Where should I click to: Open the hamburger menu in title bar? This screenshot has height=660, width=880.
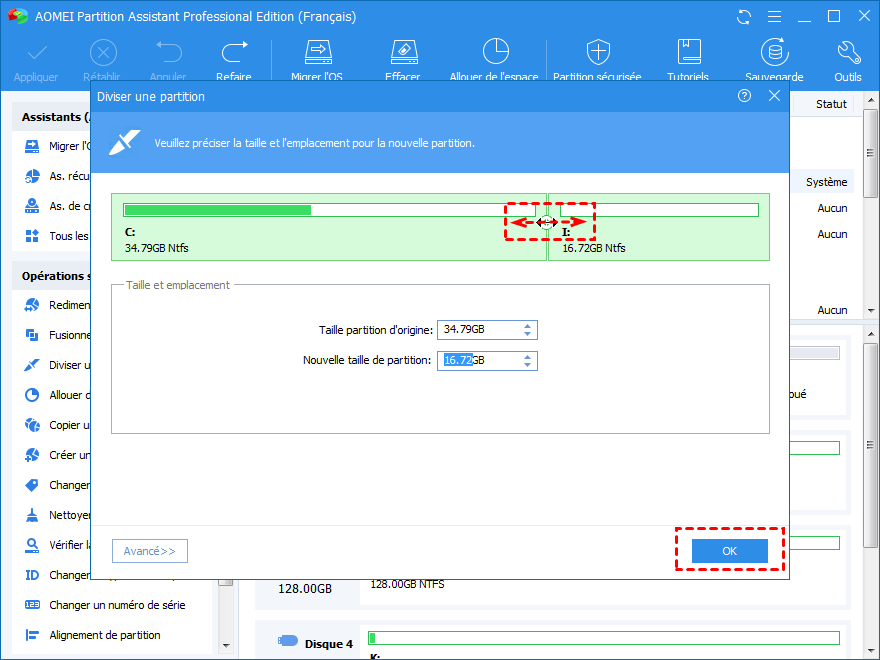[x=775, y=16]
